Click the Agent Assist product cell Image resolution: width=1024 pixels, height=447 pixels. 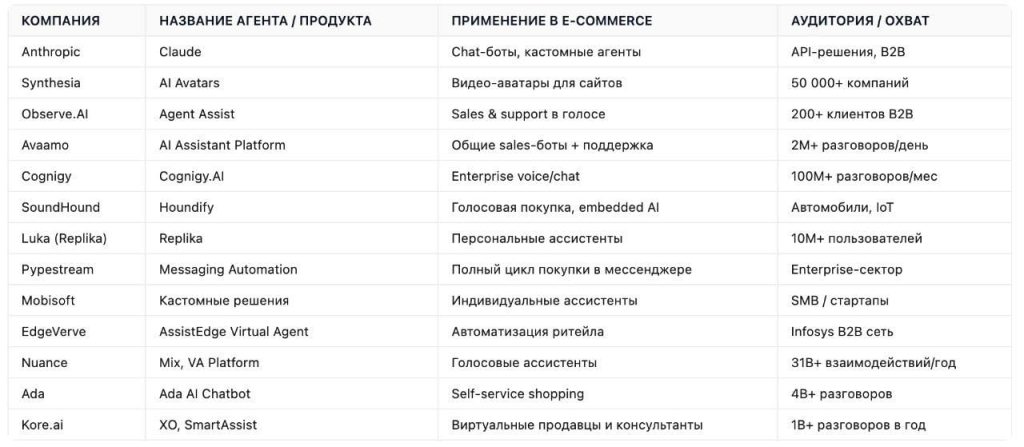197,114
